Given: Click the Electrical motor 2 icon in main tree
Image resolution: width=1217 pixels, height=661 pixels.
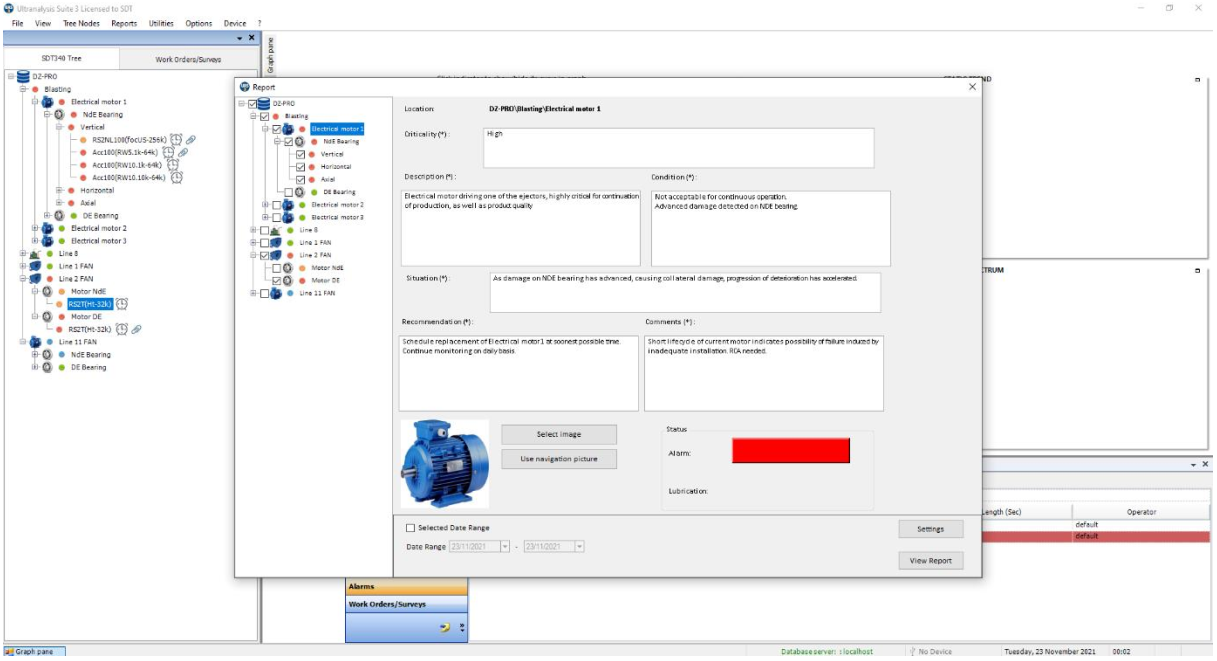Looking at the screenshot, I should coord(47,228).
